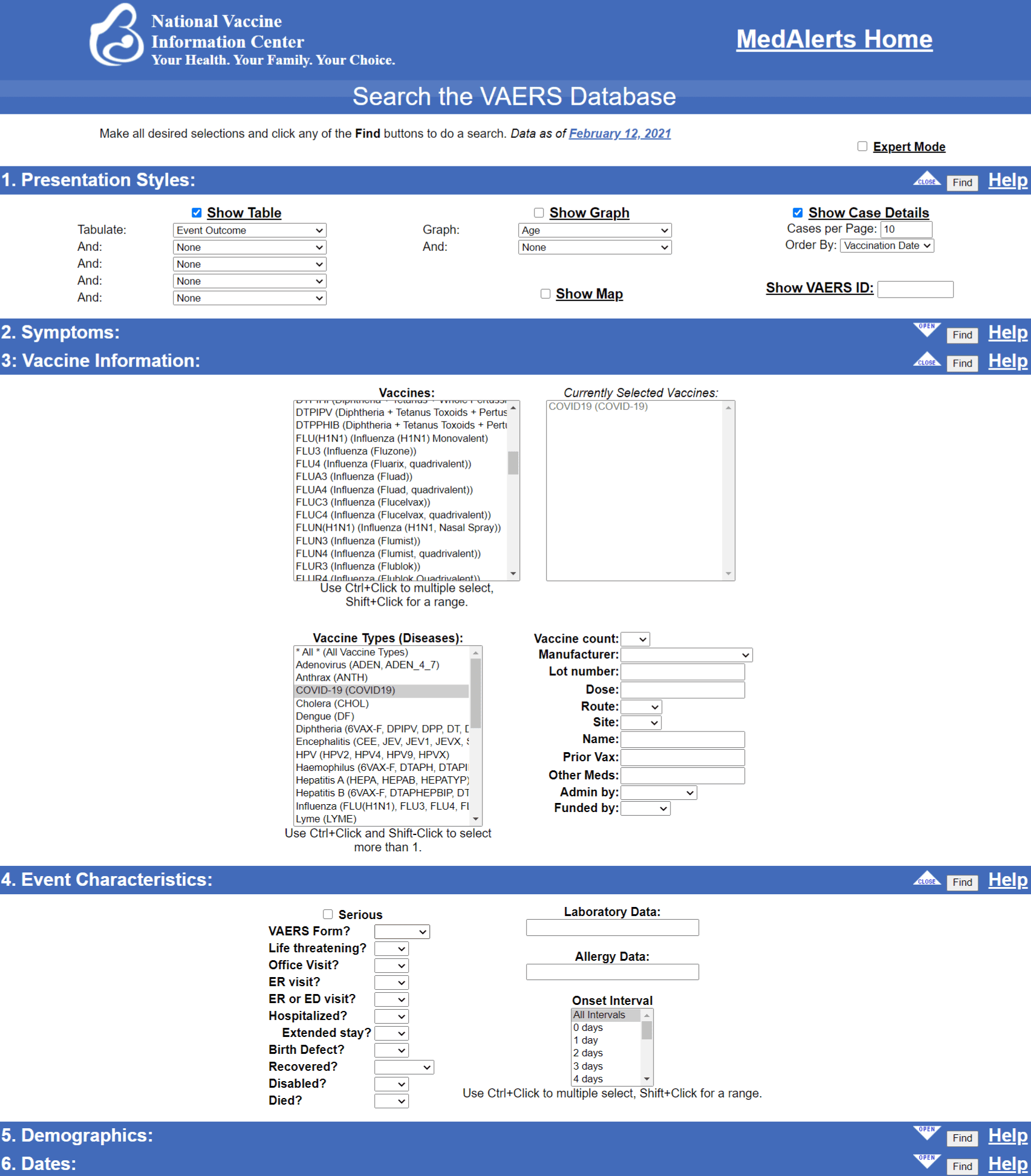Image resolution: width=1031 pixels, height=1176 pixels.
Task: Select Anthrax (ANTH) vaccine type
Action: 331,677
